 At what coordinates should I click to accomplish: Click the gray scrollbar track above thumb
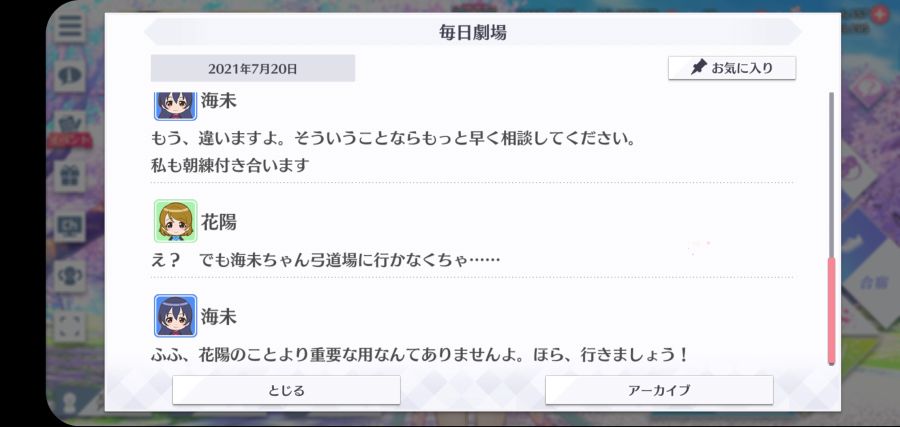point(831,175)
